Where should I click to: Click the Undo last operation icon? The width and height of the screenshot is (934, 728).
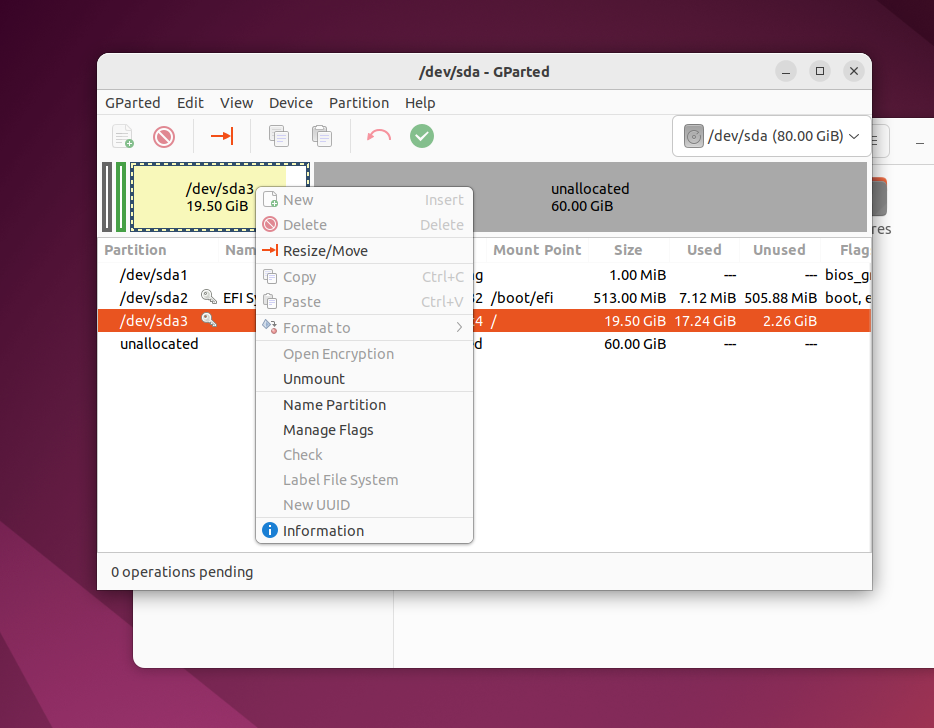pos(379,136)
